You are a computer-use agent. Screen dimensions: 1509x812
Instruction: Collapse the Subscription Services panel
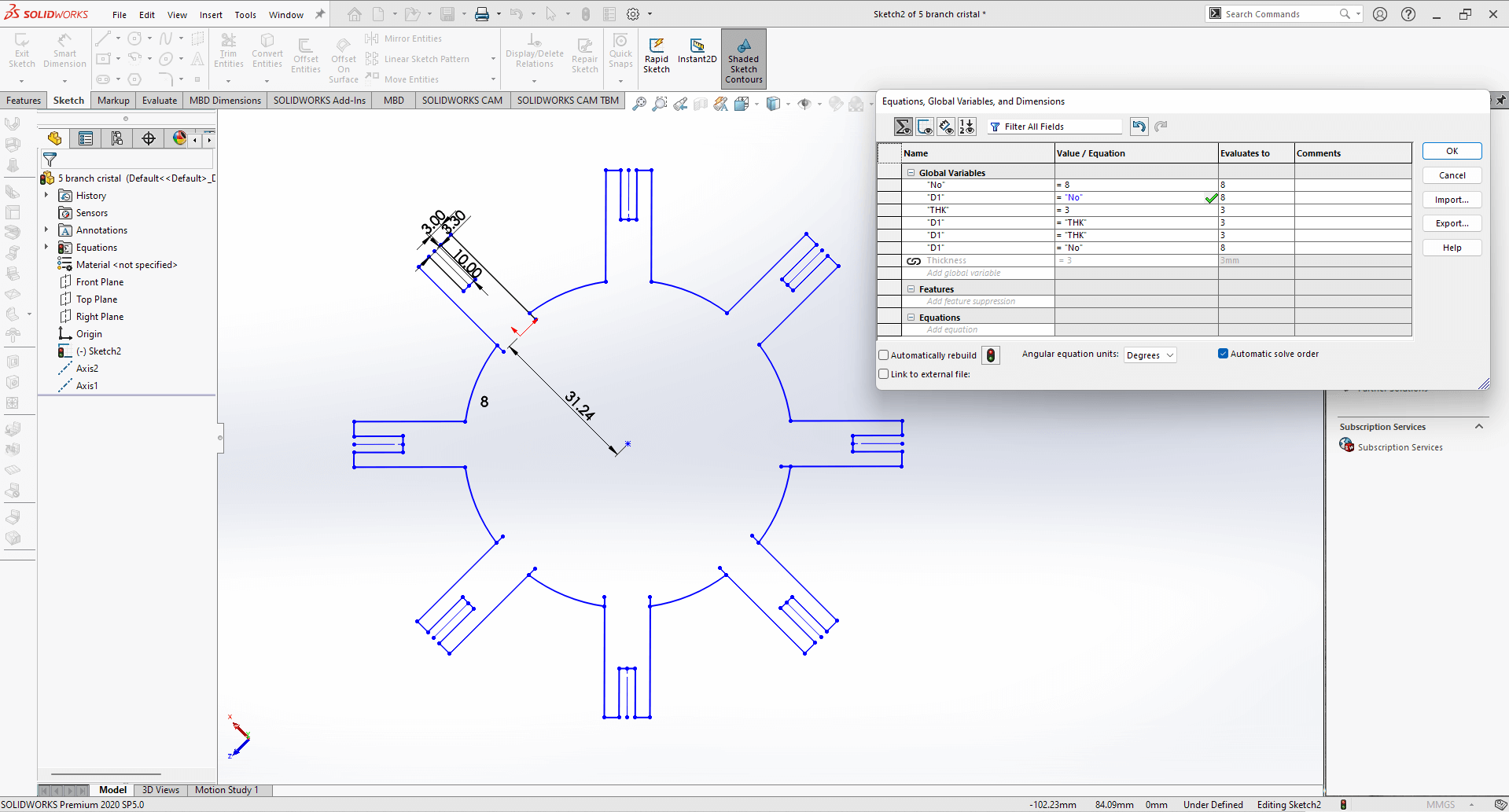[x=1479, y=427]
